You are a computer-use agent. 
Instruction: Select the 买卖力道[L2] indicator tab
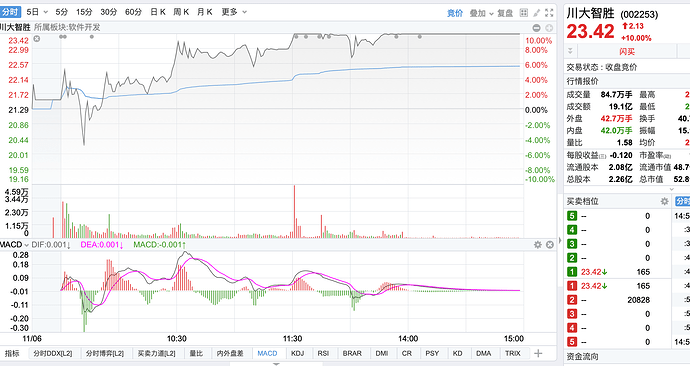coord(157,353)
